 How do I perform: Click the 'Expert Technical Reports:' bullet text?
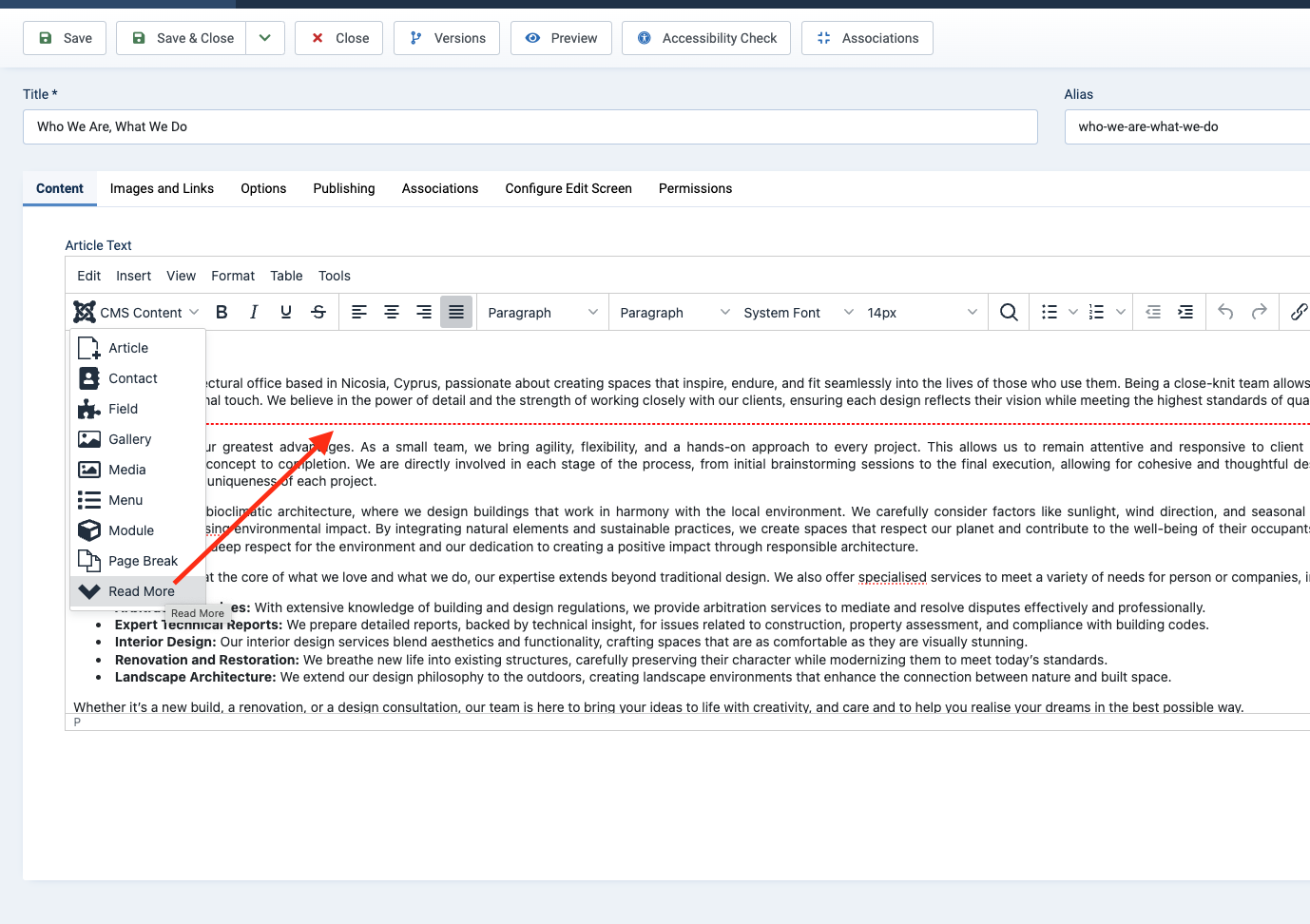[x=199, y=625]
